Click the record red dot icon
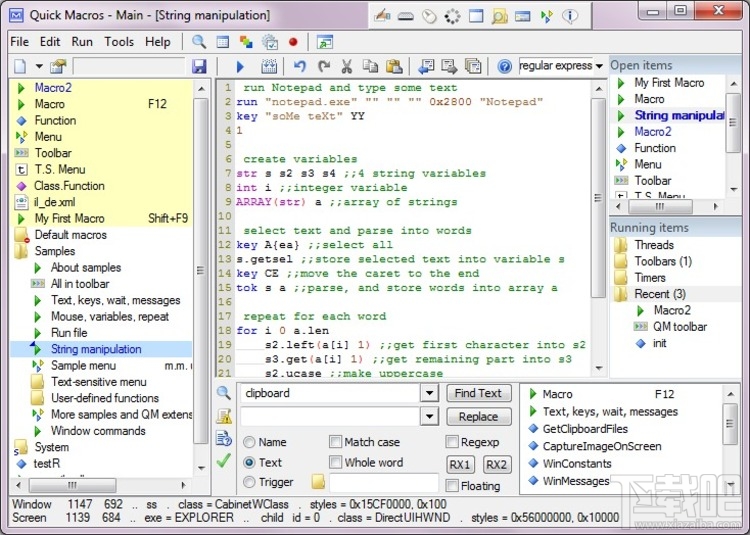This screenshot has width=750, height=535. (293, 42)
